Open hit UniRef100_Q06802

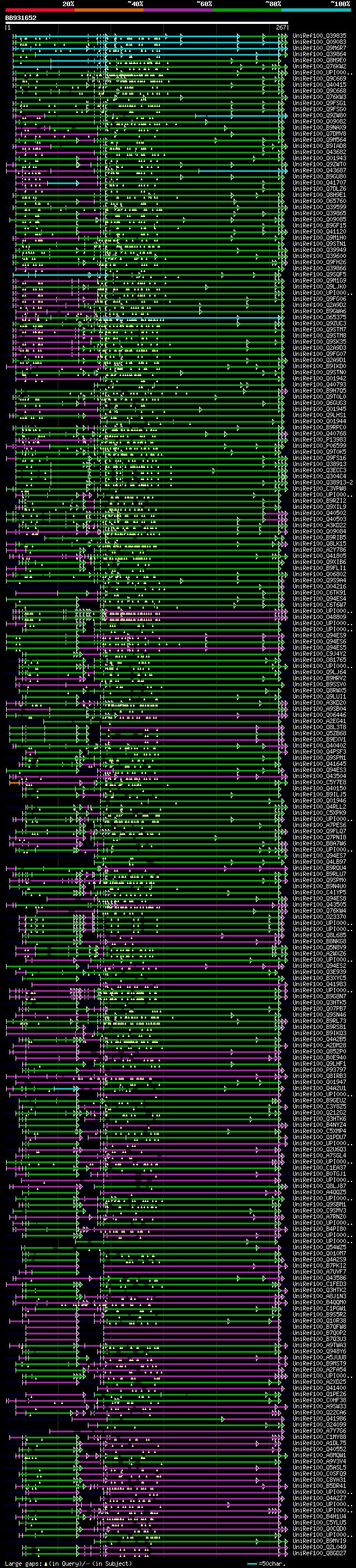pyautogui.click(x=319, y=574)
